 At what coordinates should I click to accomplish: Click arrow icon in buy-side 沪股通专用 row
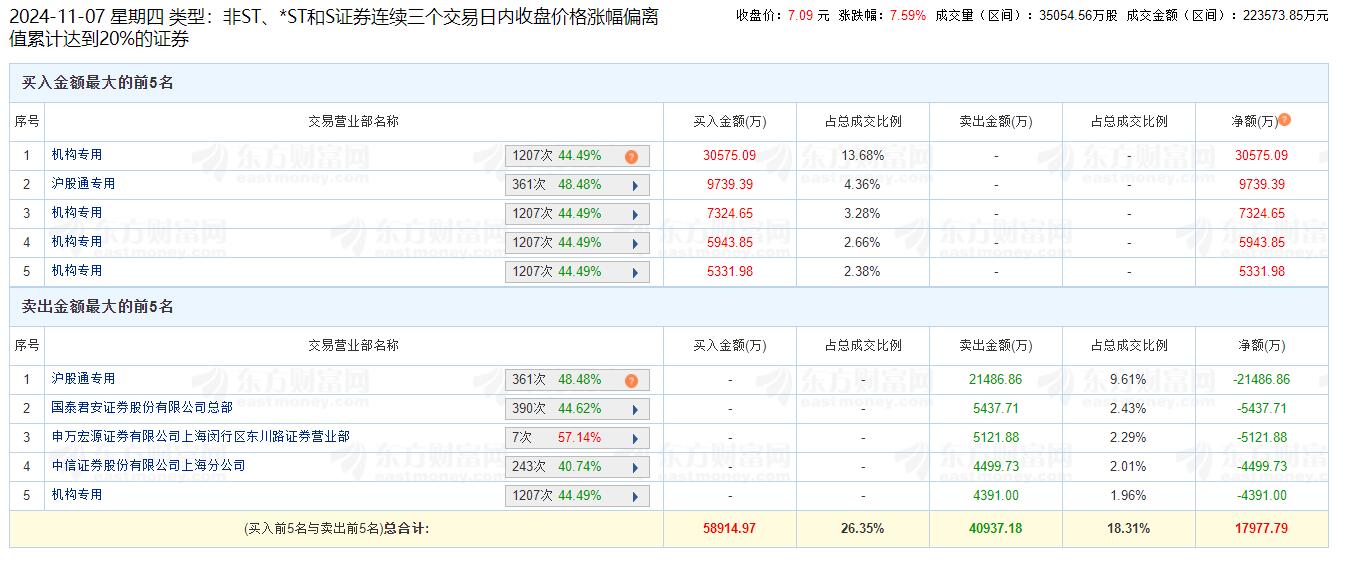click(x=635, y=186)
